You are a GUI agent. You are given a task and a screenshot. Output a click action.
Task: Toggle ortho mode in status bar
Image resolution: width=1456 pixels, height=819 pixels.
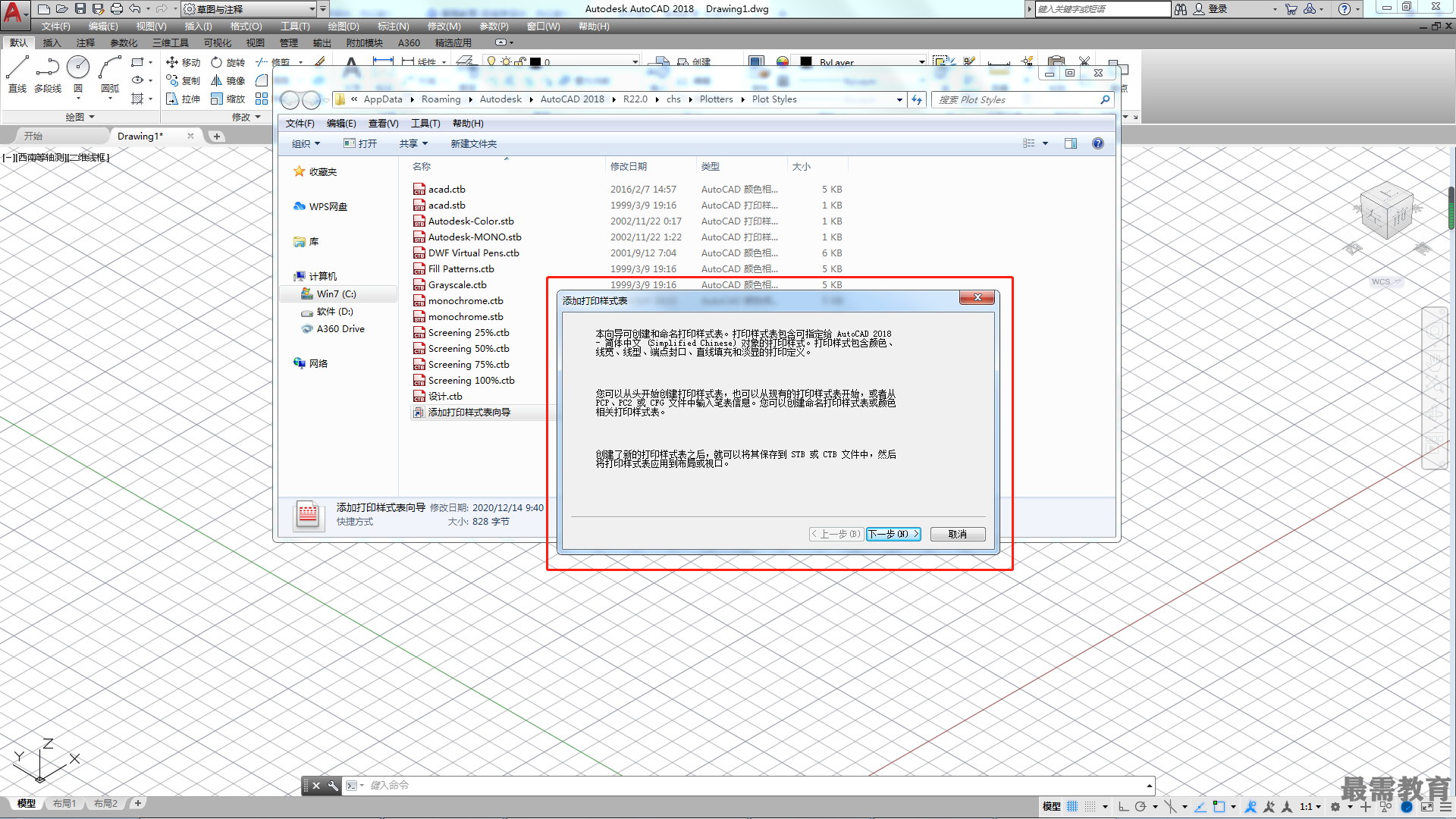point(1123,807)
